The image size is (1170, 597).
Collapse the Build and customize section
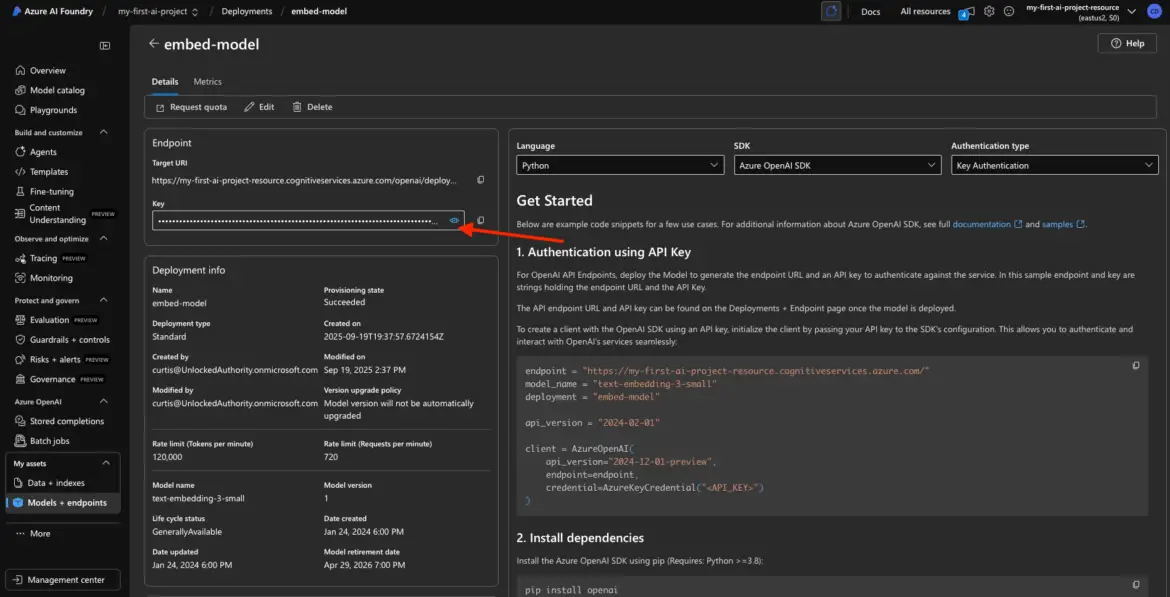pos(105,132)
